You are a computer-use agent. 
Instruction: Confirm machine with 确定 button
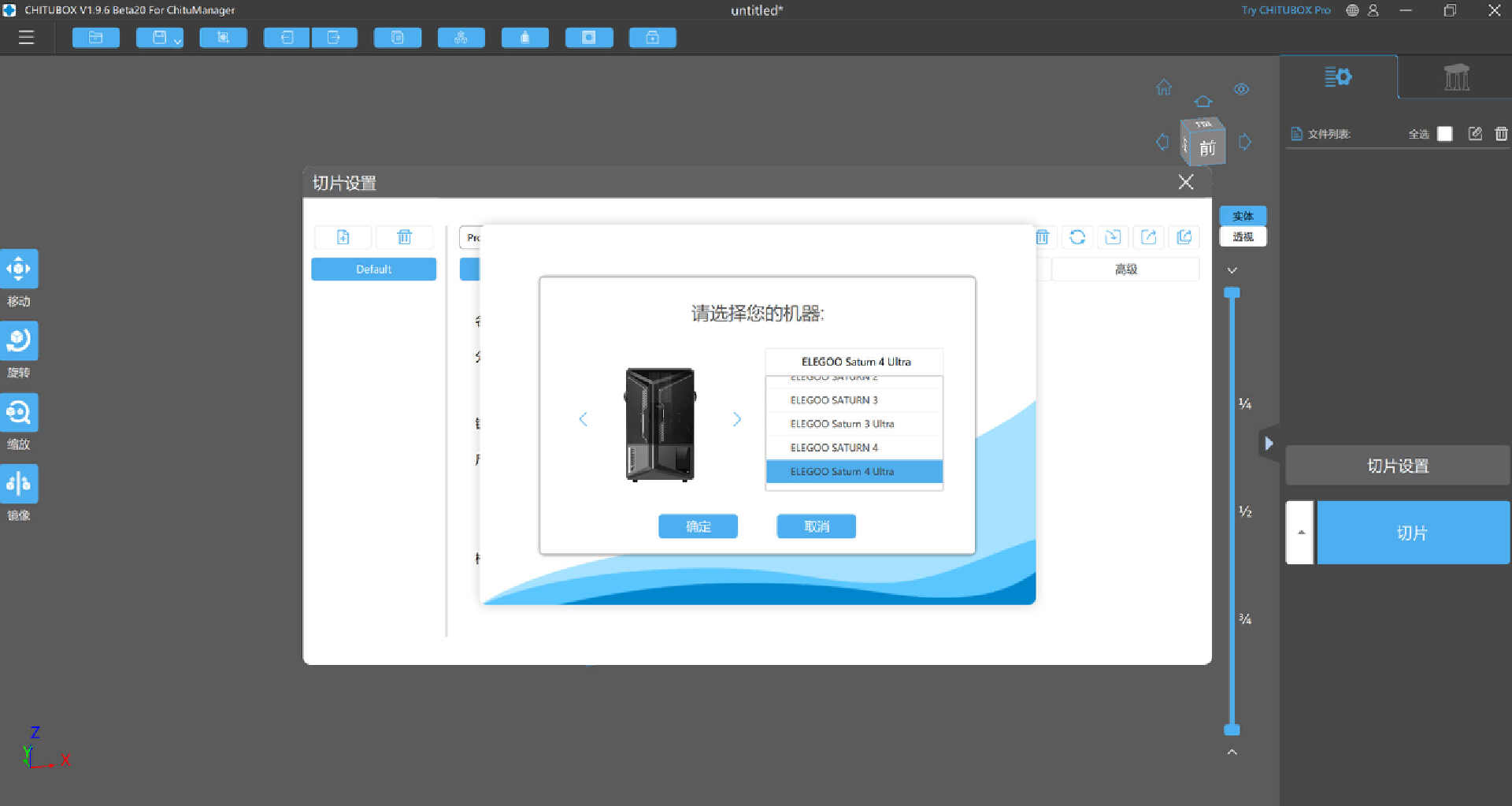698,526
